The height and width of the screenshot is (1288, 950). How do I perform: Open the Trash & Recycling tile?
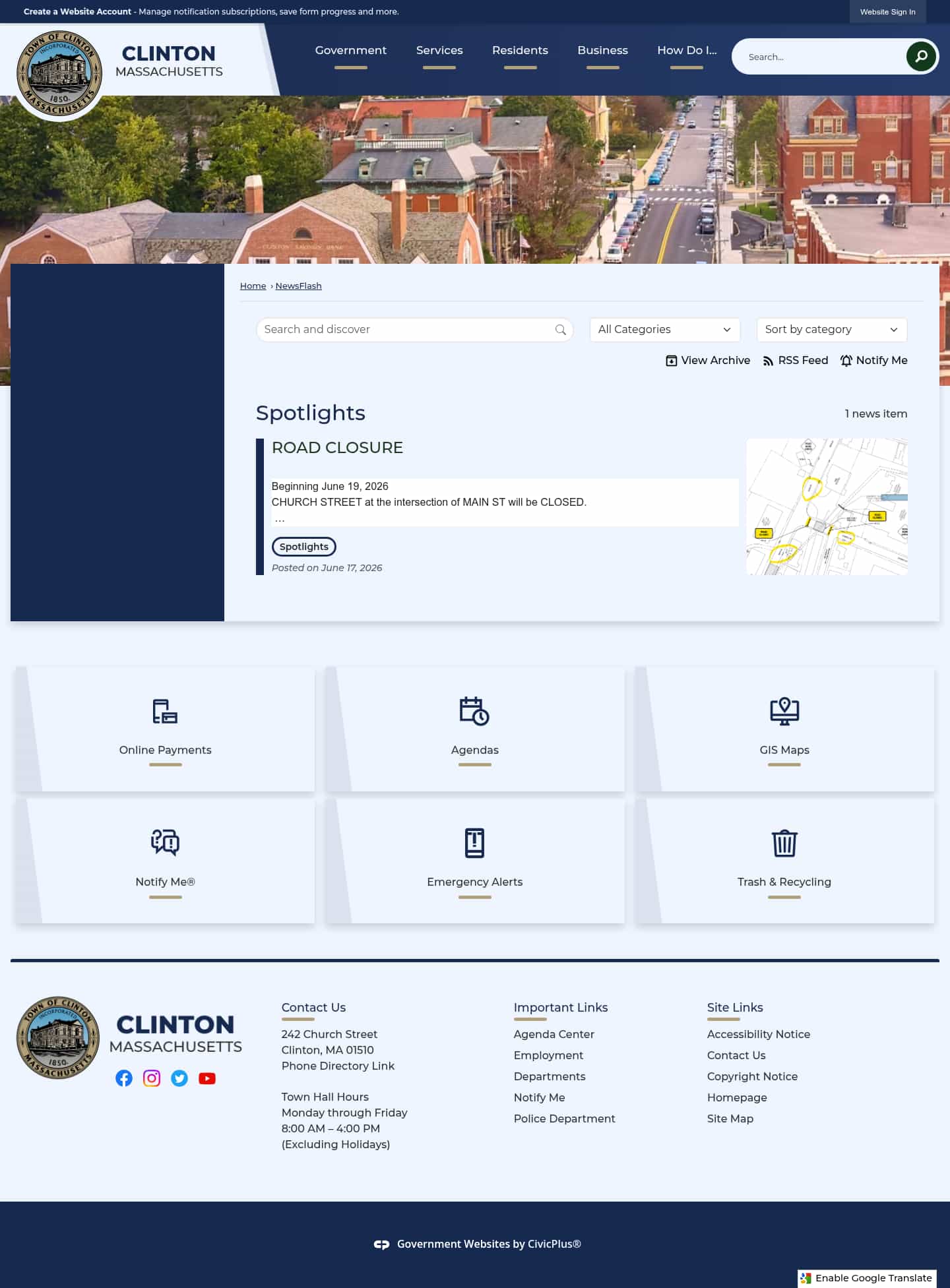(784, 861)
